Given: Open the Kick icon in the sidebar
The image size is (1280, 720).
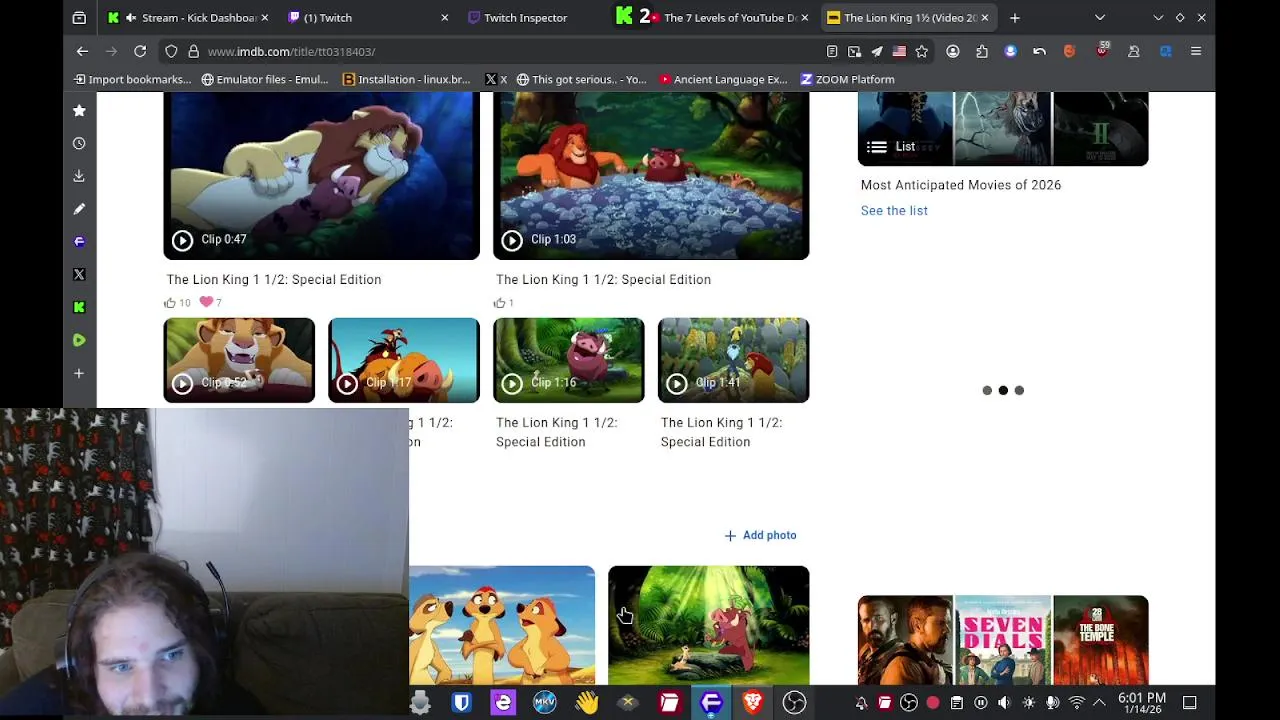Looking at the screenshot, I should click(x=79, y=307).
